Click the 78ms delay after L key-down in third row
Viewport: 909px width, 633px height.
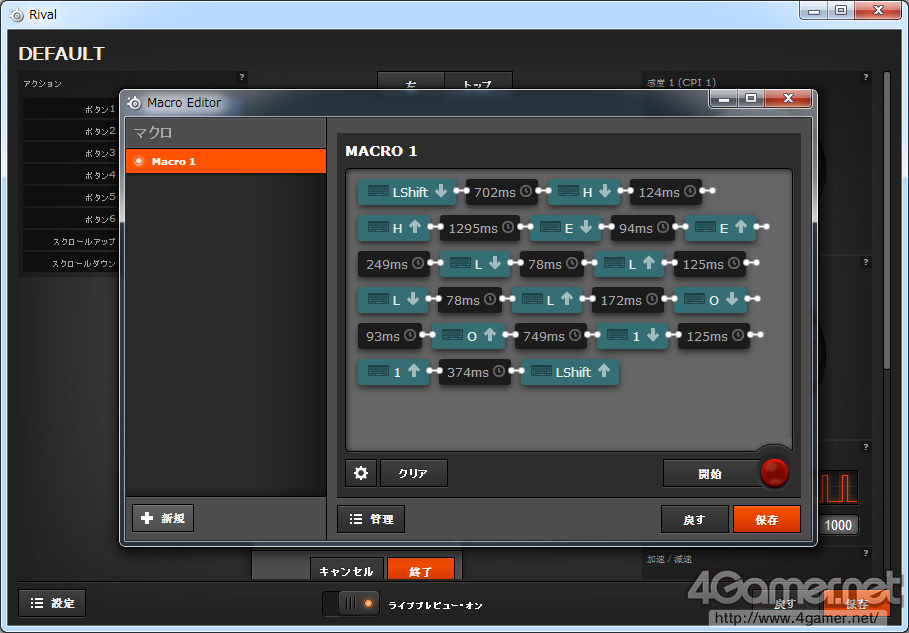tap(551, 264)
